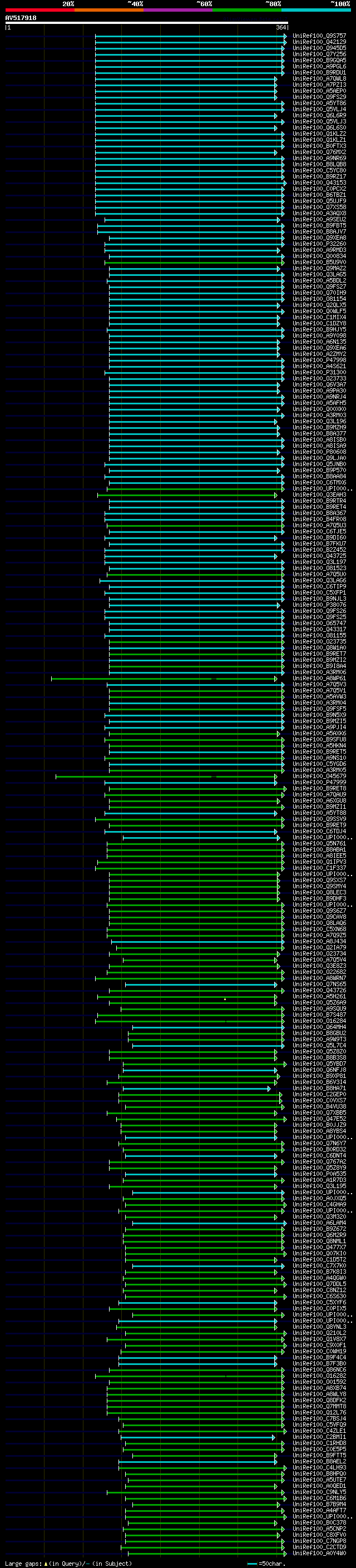
Task: Click the green ~80% identity legend segment
Action: point(247,10)
